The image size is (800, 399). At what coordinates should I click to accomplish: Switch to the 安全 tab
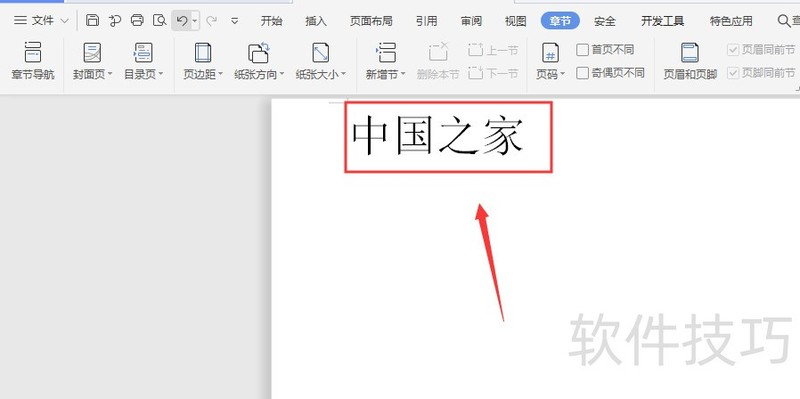pos(605,21)
